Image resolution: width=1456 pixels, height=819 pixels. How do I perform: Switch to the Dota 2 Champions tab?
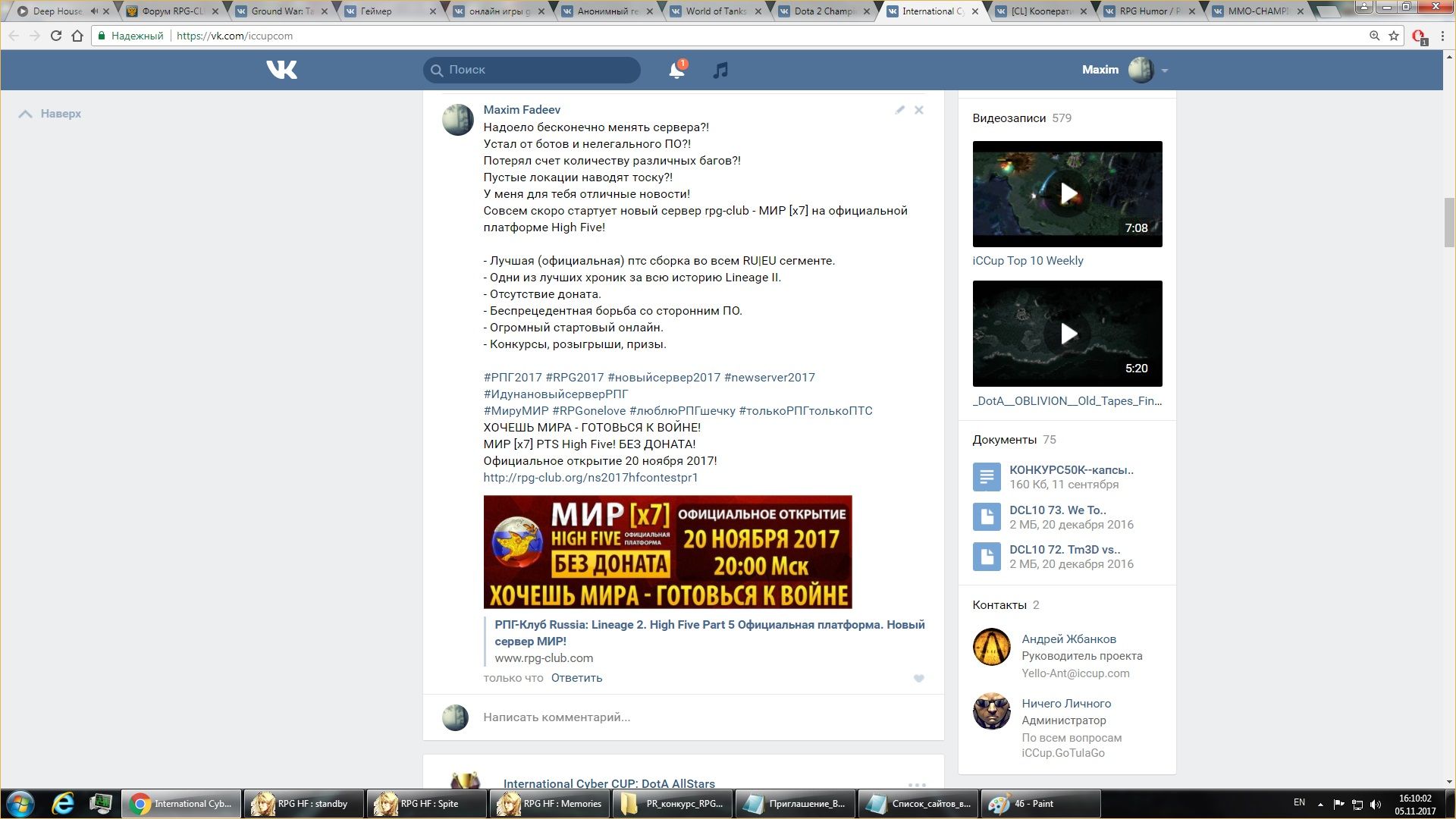[x=825, y=11]
